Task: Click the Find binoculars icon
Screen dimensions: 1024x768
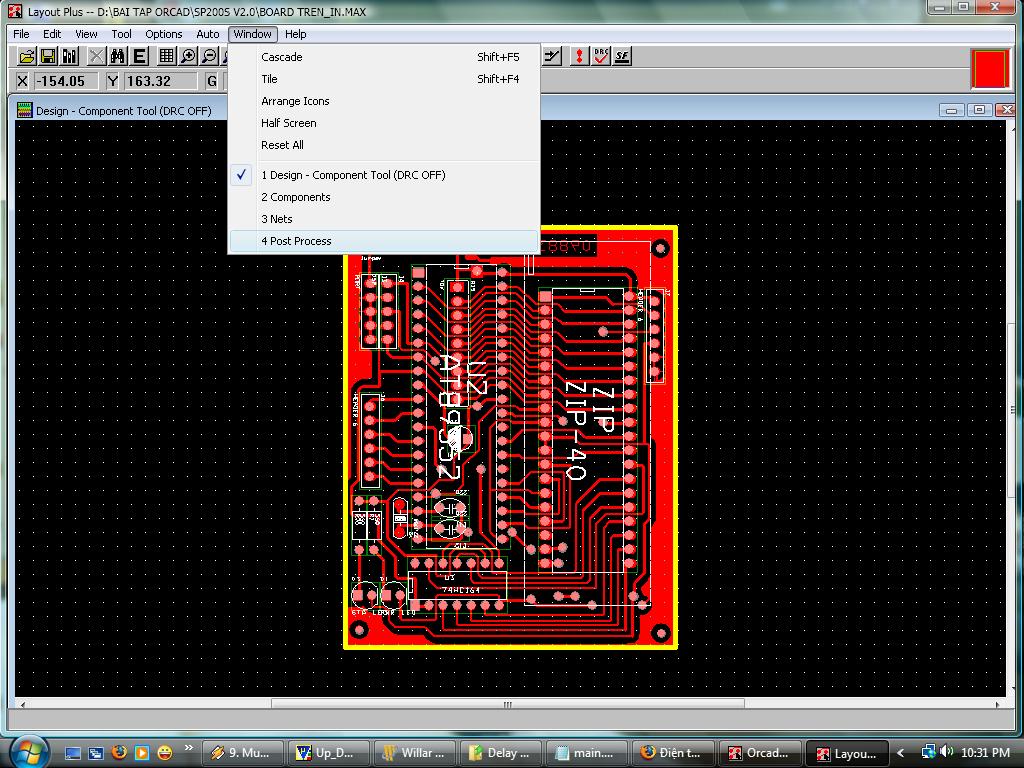Action: click(118, 56)
